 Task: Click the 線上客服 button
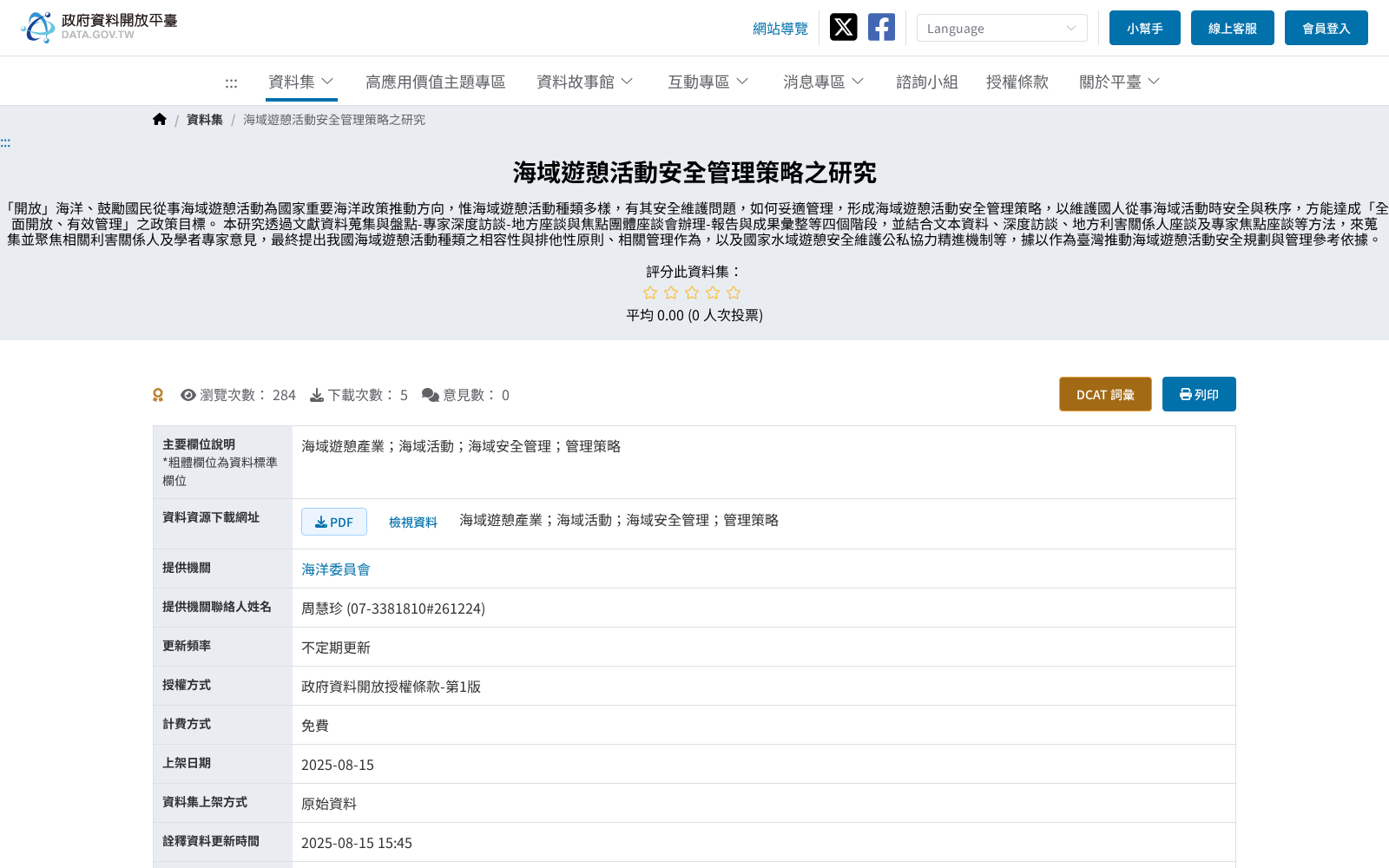1233,28
